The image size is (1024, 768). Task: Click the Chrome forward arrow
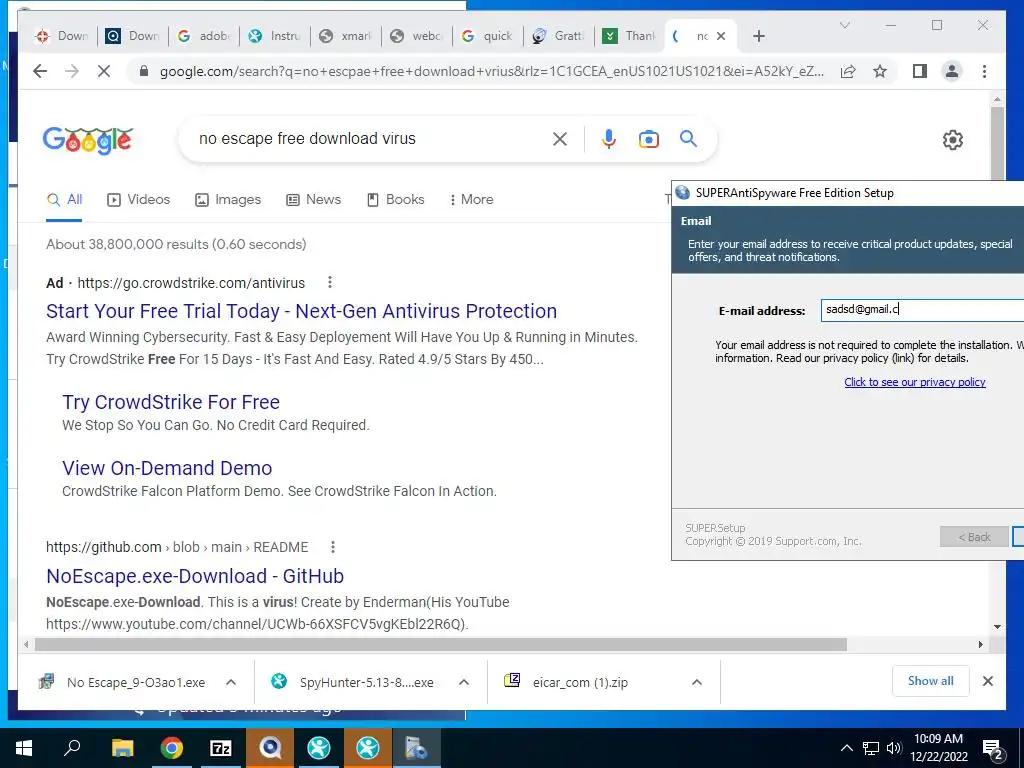[x=72, y=71]
